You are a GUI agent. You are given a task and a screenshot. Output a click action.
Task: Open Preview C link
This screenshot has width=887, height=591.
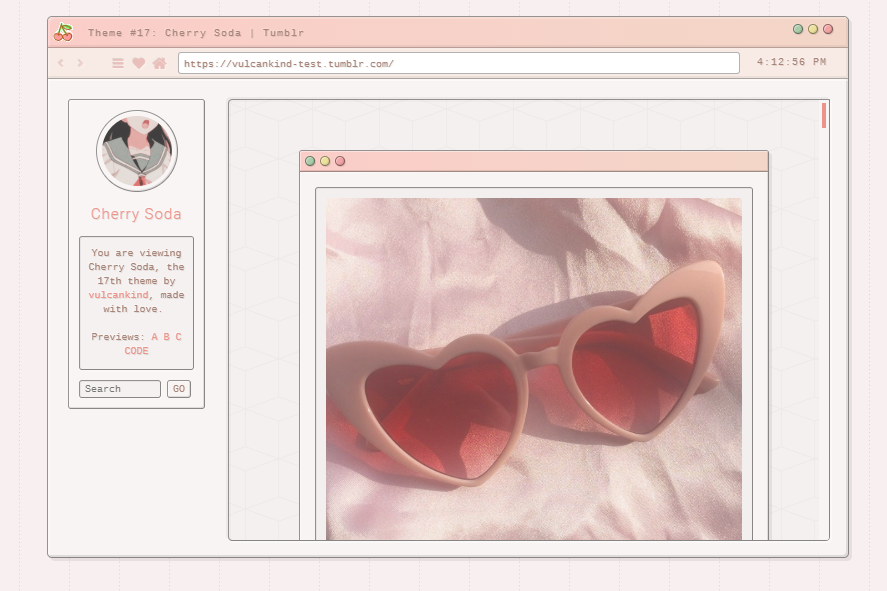point(179,337)
